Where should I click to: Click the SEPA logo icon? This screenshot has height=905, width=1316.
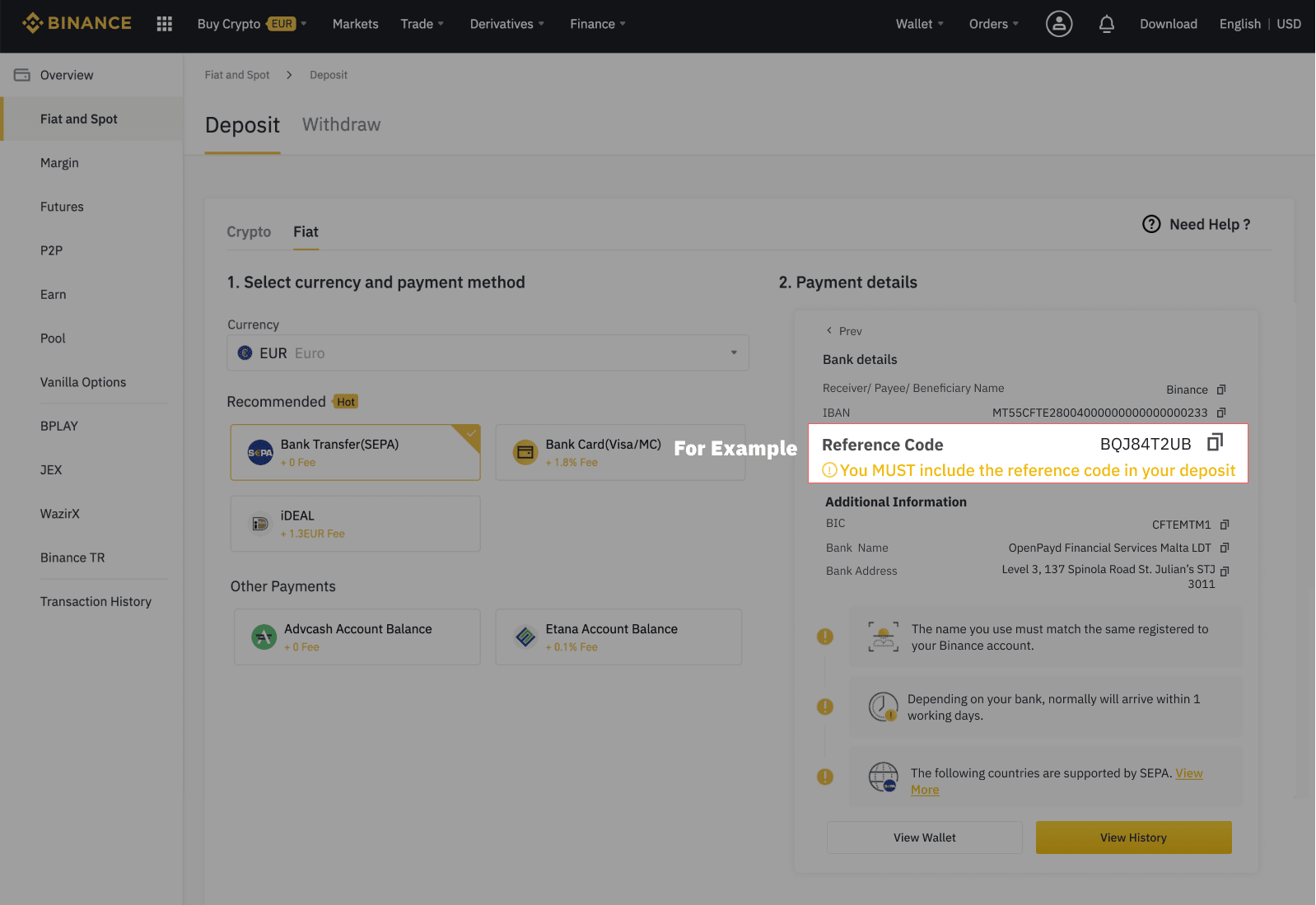point(260,452)
